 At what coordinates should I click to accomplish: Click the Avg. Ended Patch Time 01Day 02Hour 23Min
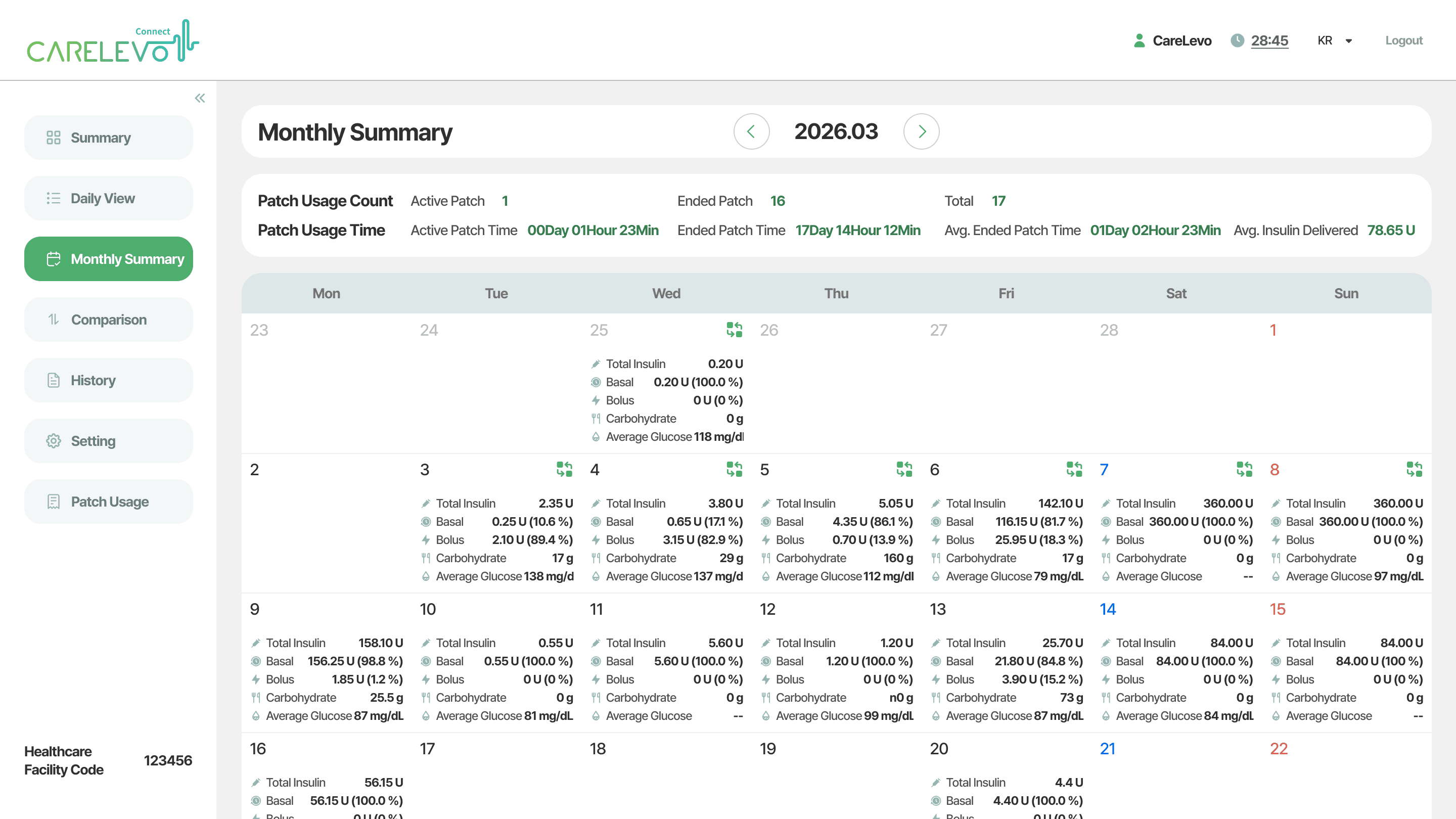click(1155, 230)
